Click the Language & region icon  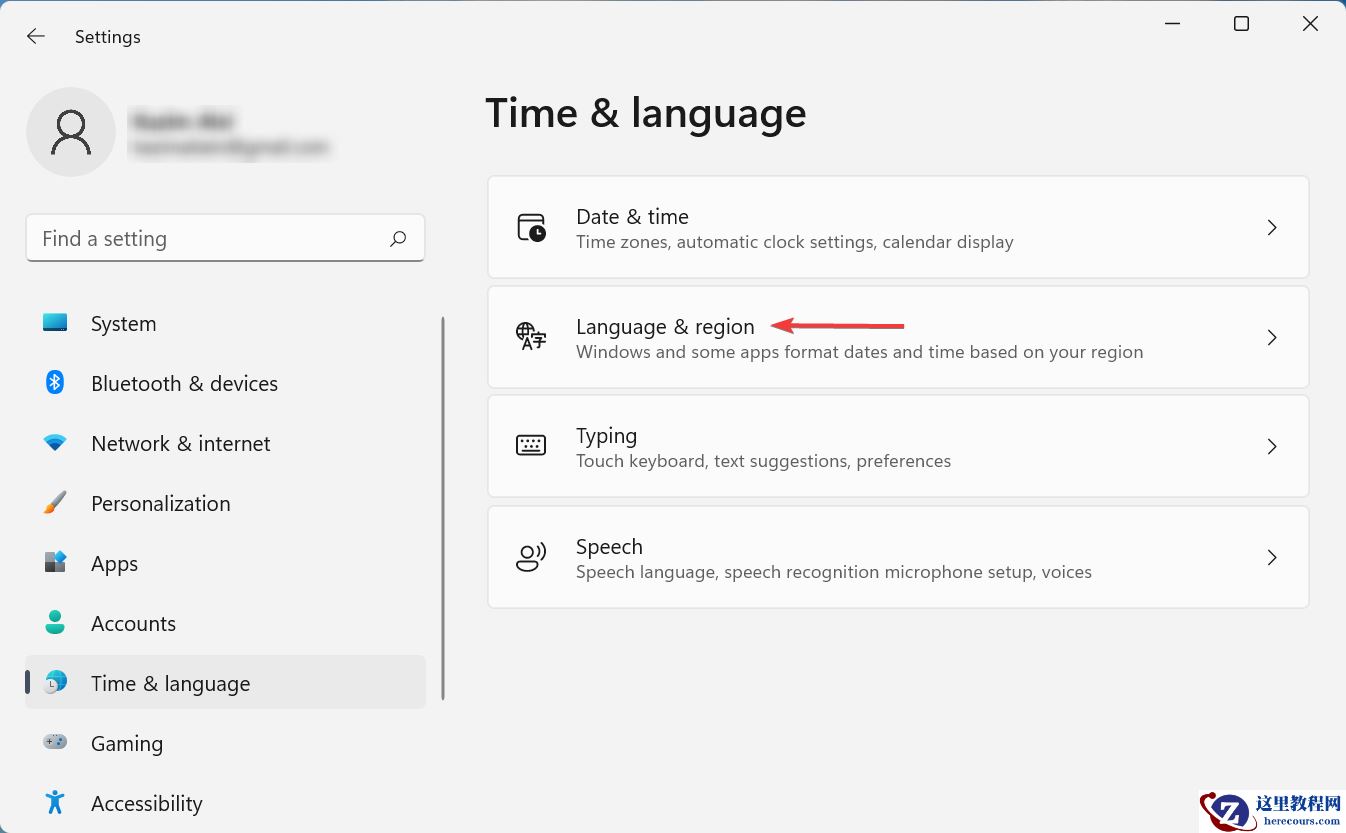coord(531,337)
